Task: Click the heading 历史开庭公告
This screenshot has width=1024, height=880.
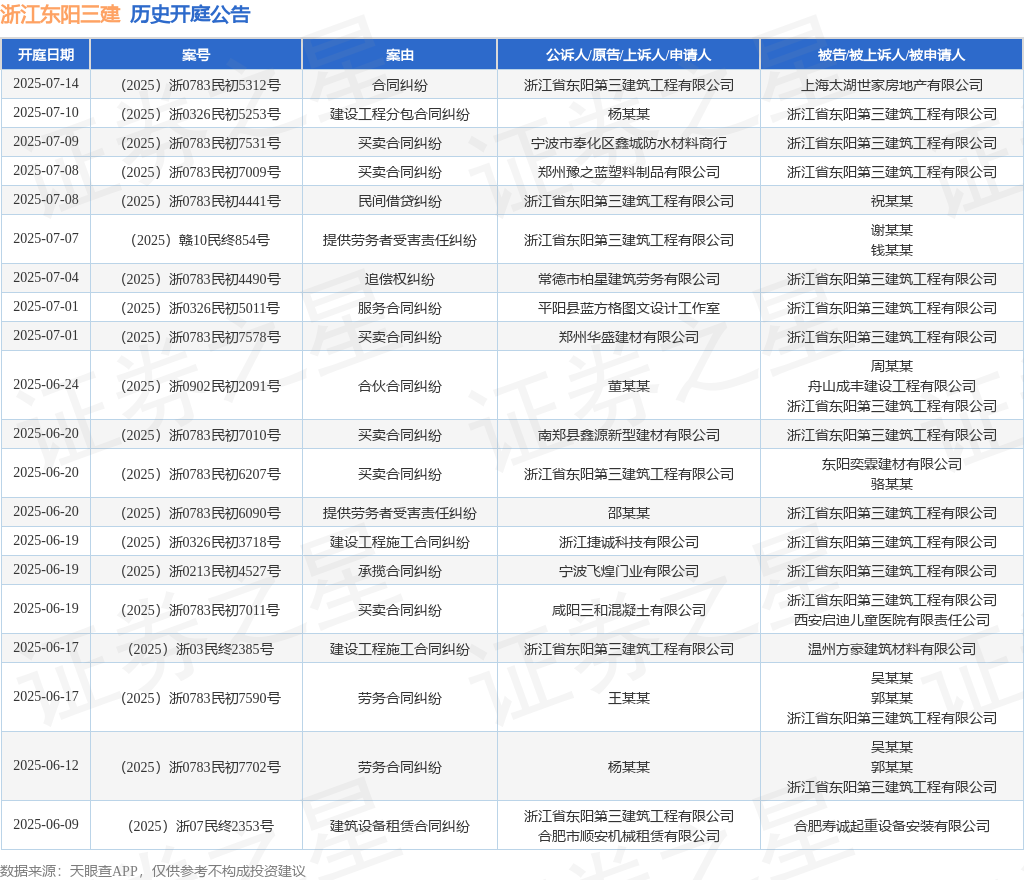Action: click(190, 14)
